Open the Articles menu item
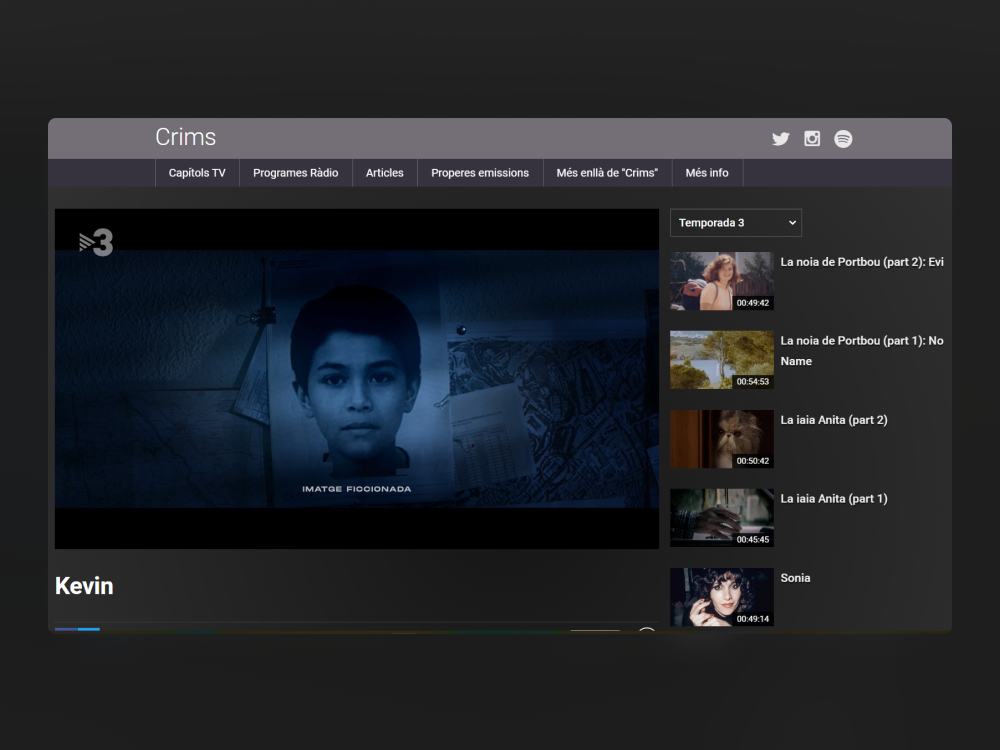This screenshot has height=750, width=1000. click(x=384, y=173)
